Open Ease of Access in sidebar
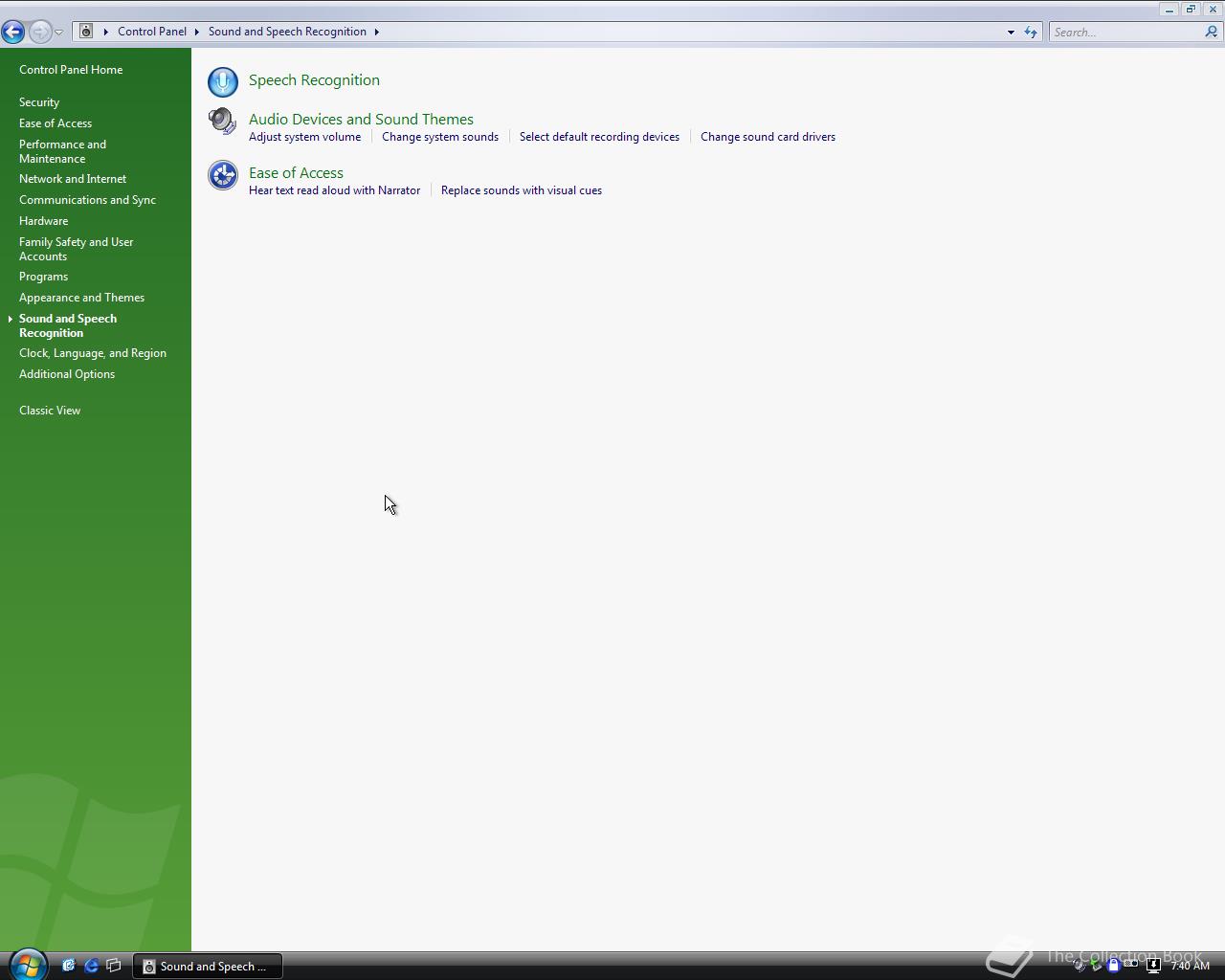The image size is (1225, 980). 56,123
